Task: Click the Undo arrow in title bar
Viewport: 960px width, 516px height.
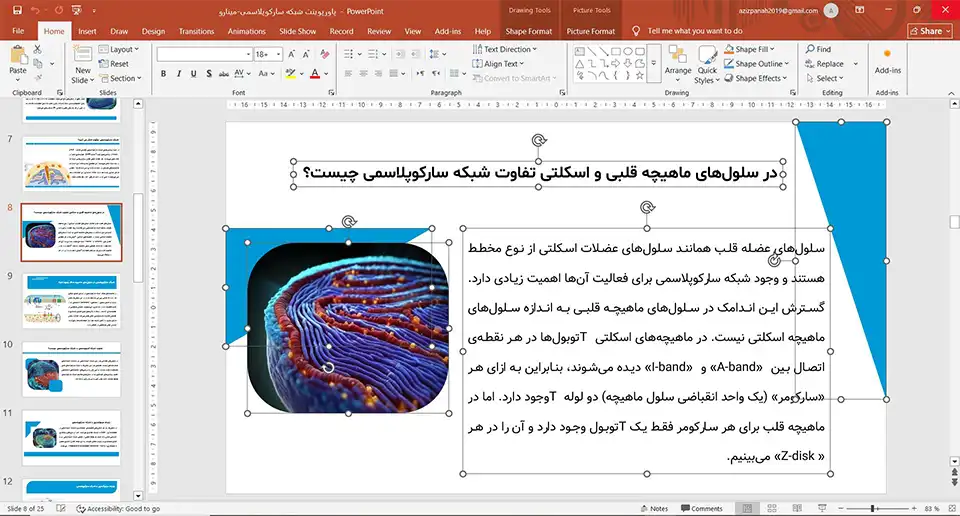Action: tap(36, 10)
